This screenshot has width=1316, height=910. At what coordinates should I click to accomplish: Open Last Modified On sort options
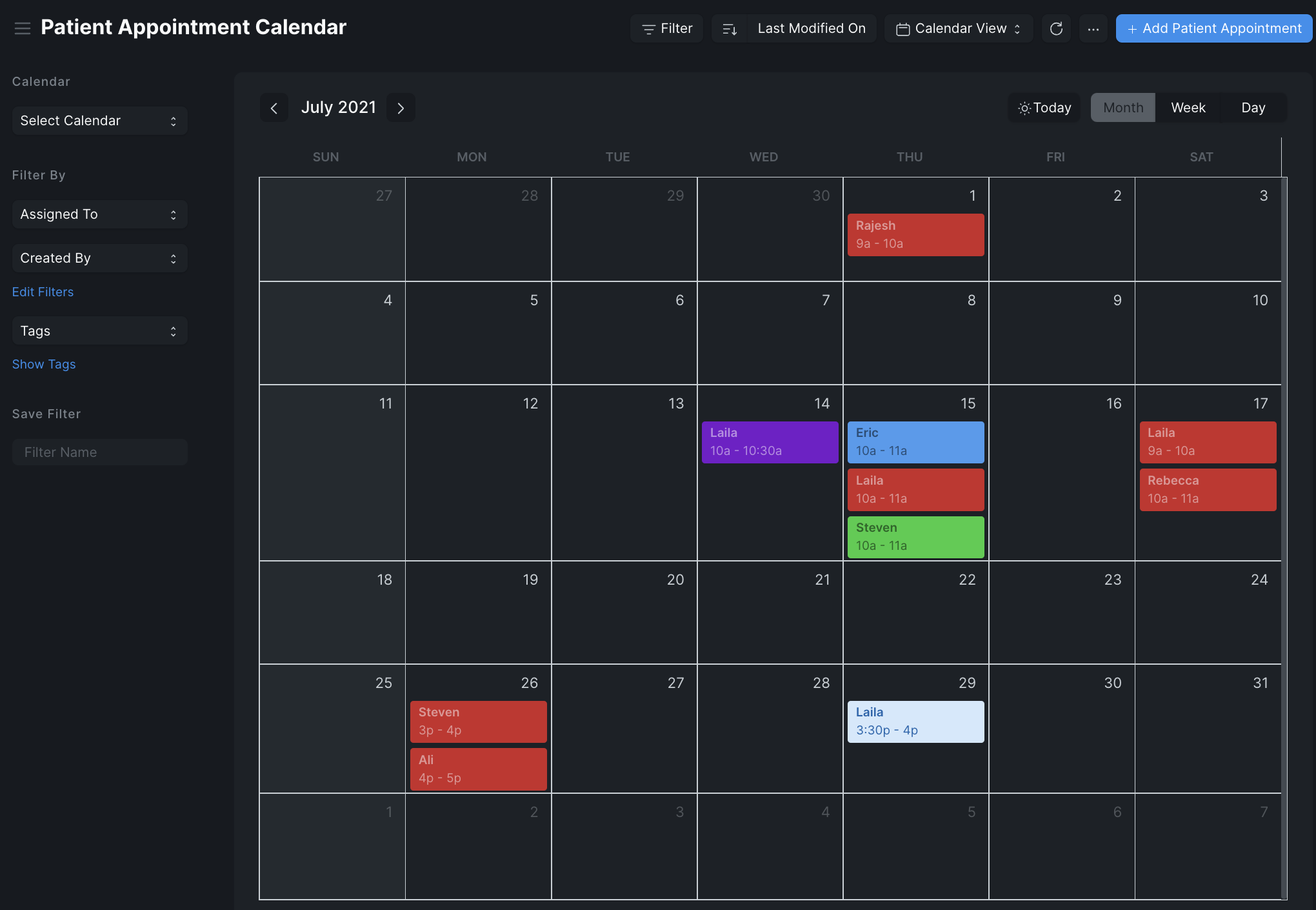pyautogui.click(x=812, y=28)
